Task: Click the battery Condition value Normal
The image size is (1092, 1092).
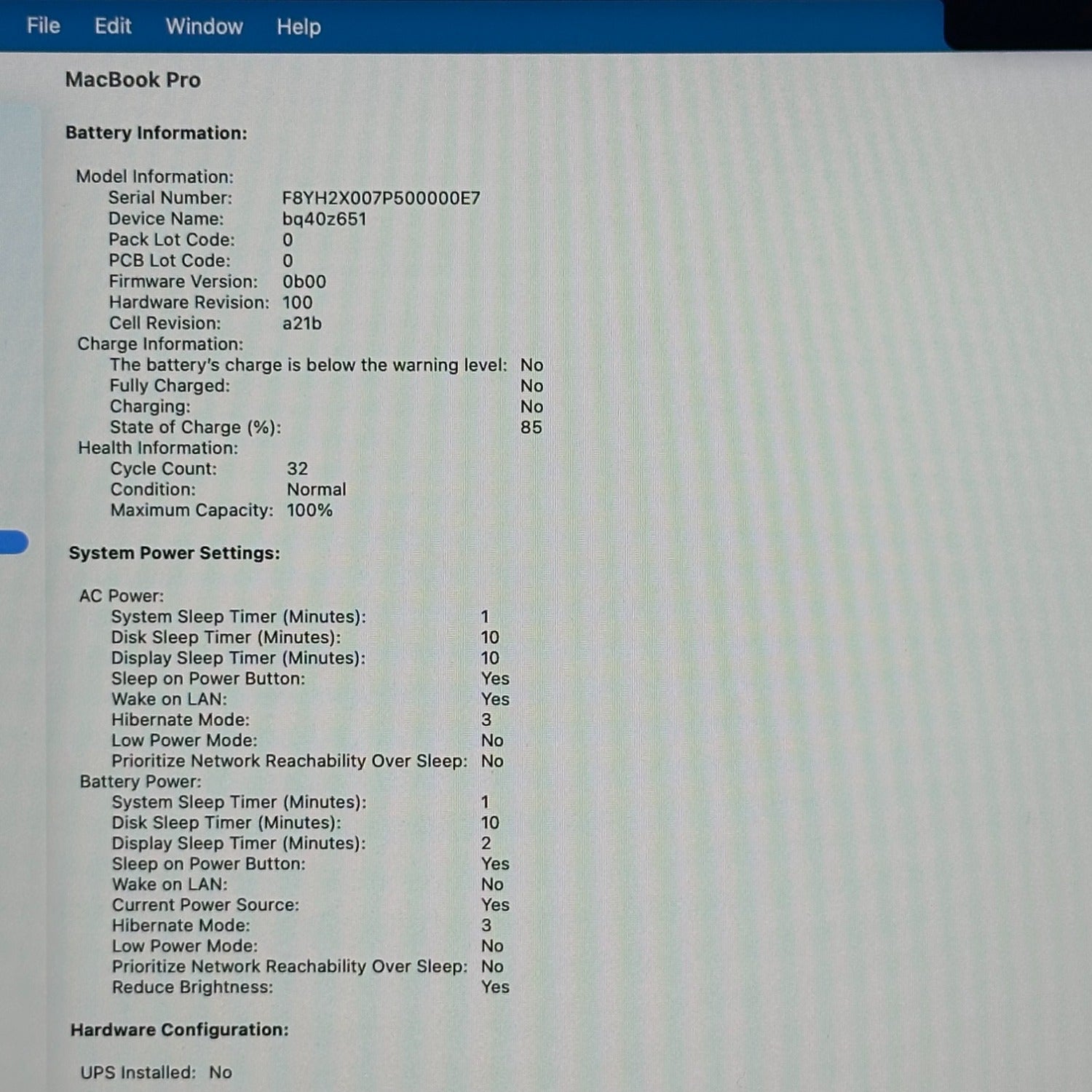Action: [316, 489]
